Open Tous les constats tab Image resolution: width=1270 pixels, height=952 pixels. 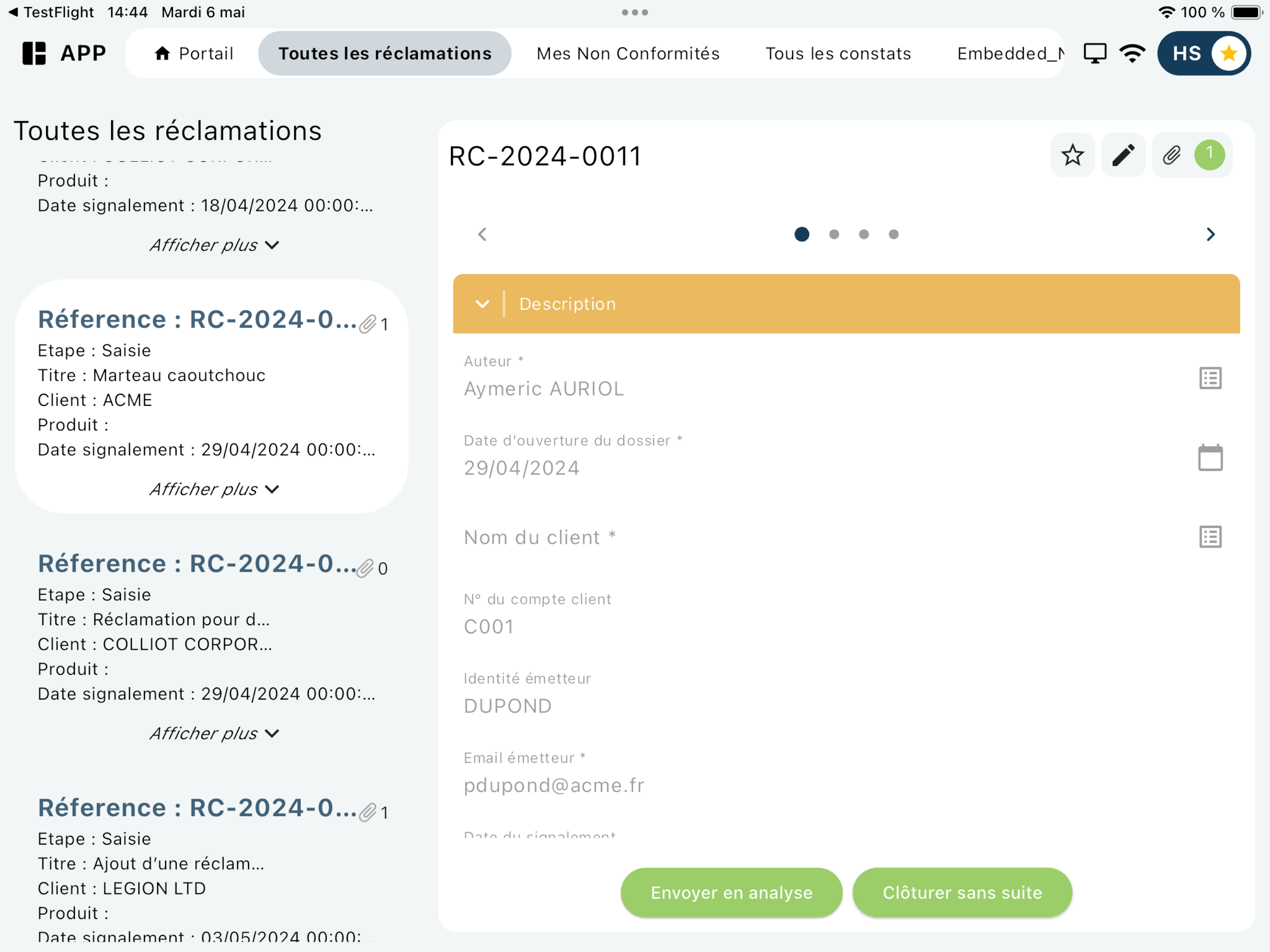(838, 53)
